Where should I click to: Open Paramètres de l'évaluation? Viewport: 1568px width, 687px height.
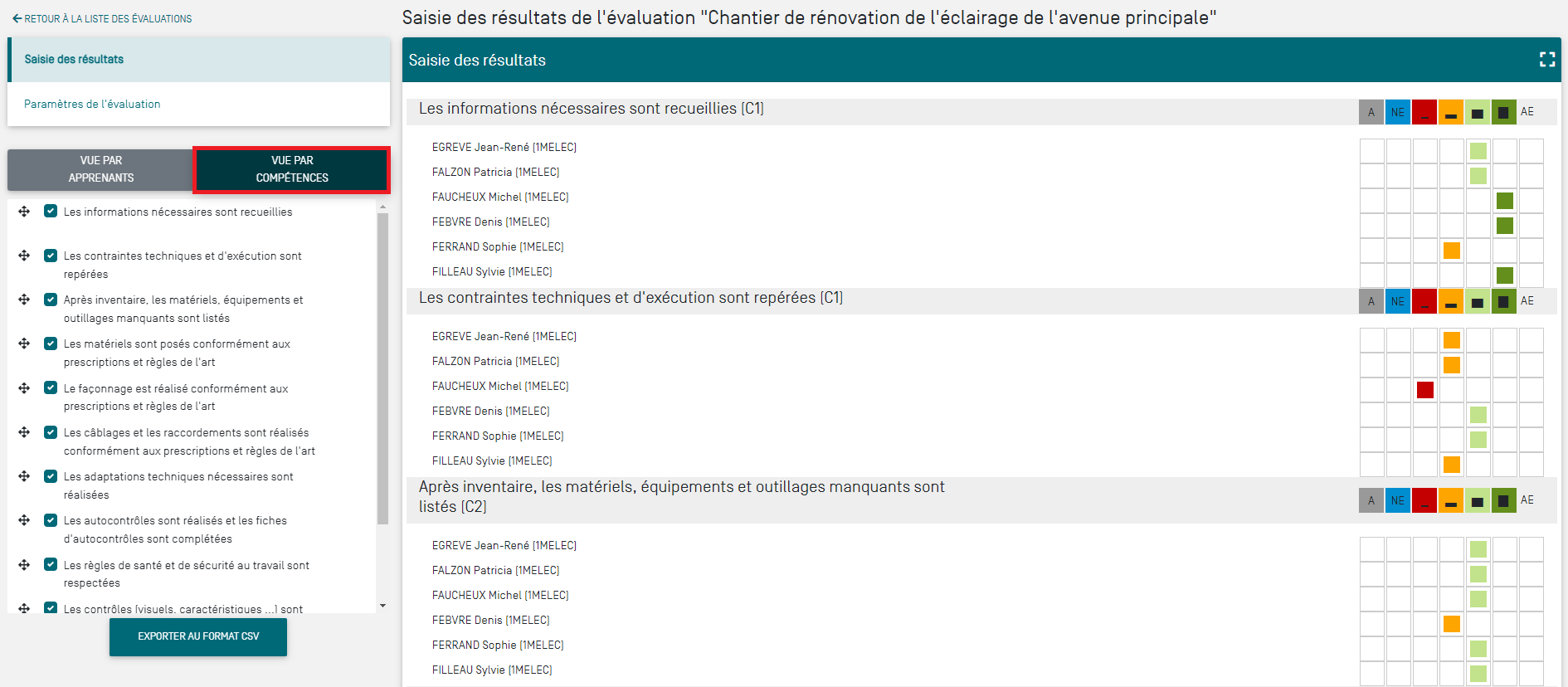[92, 104]
